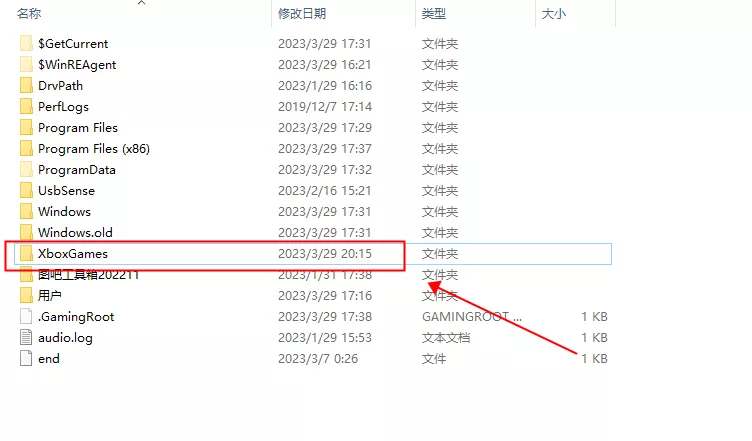
Task: Select the Windows folder name
Action: (x=64, y=212)
